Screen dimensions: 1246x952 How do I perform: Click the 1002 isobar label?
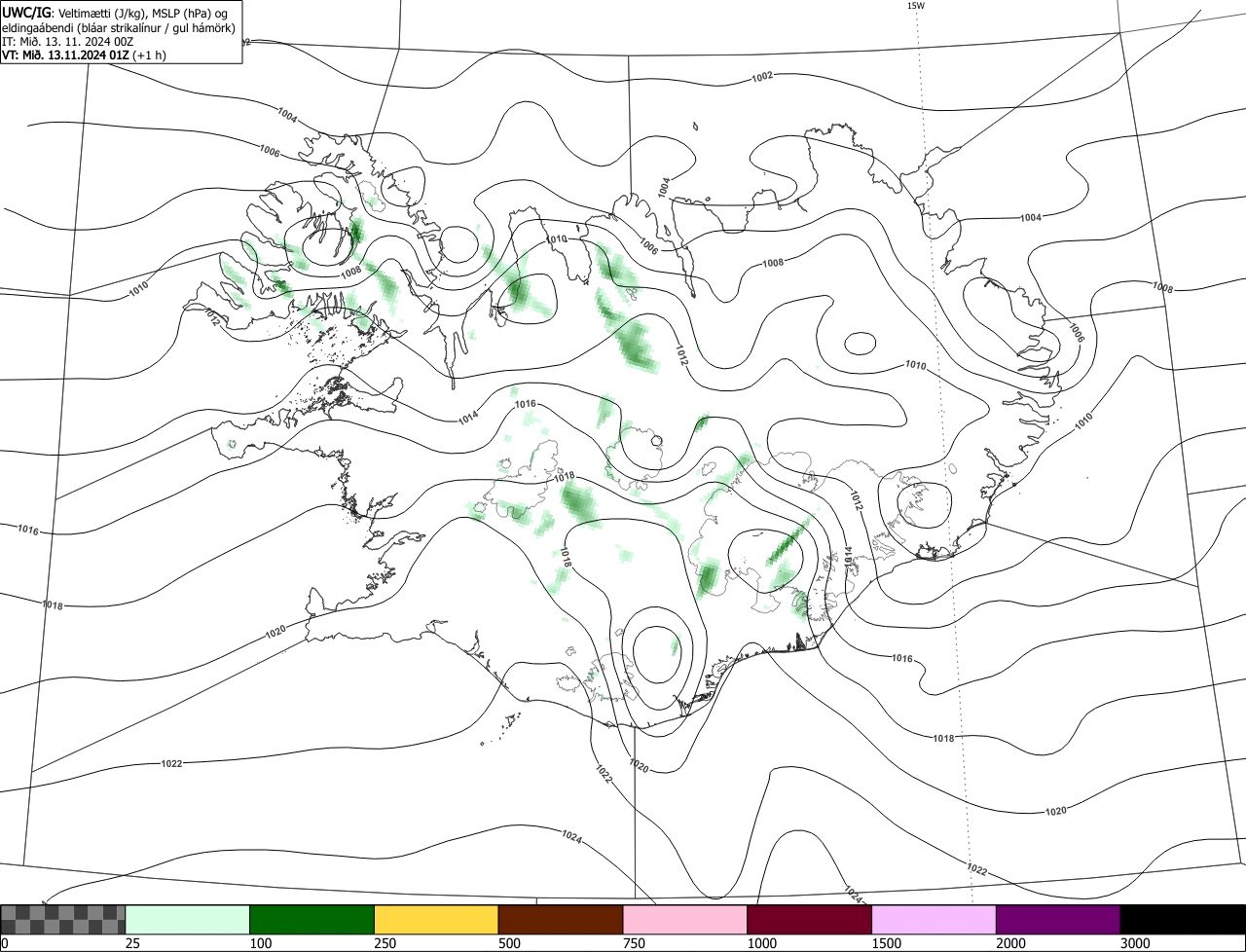tap(762, 76)
